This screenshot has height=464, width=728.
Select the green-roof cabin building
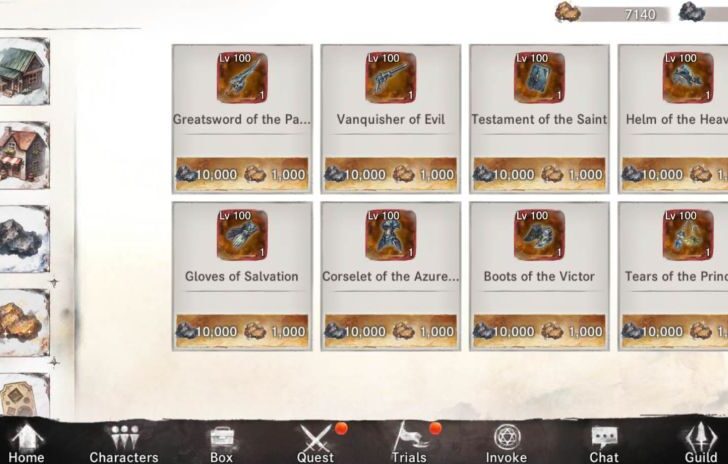pyautogui.click(x=24, y=71)
